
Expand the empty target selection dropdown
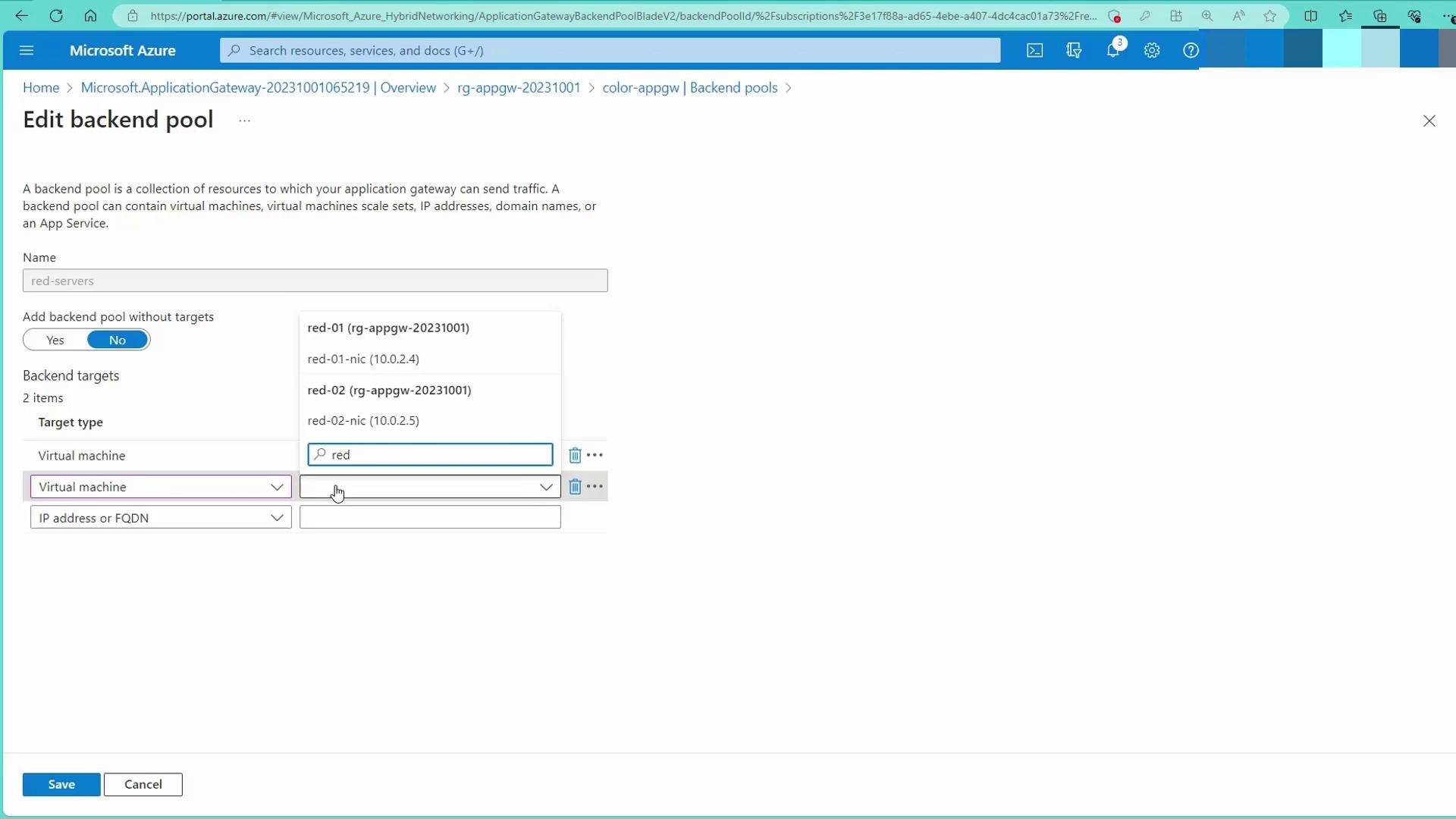pos(430,487)
